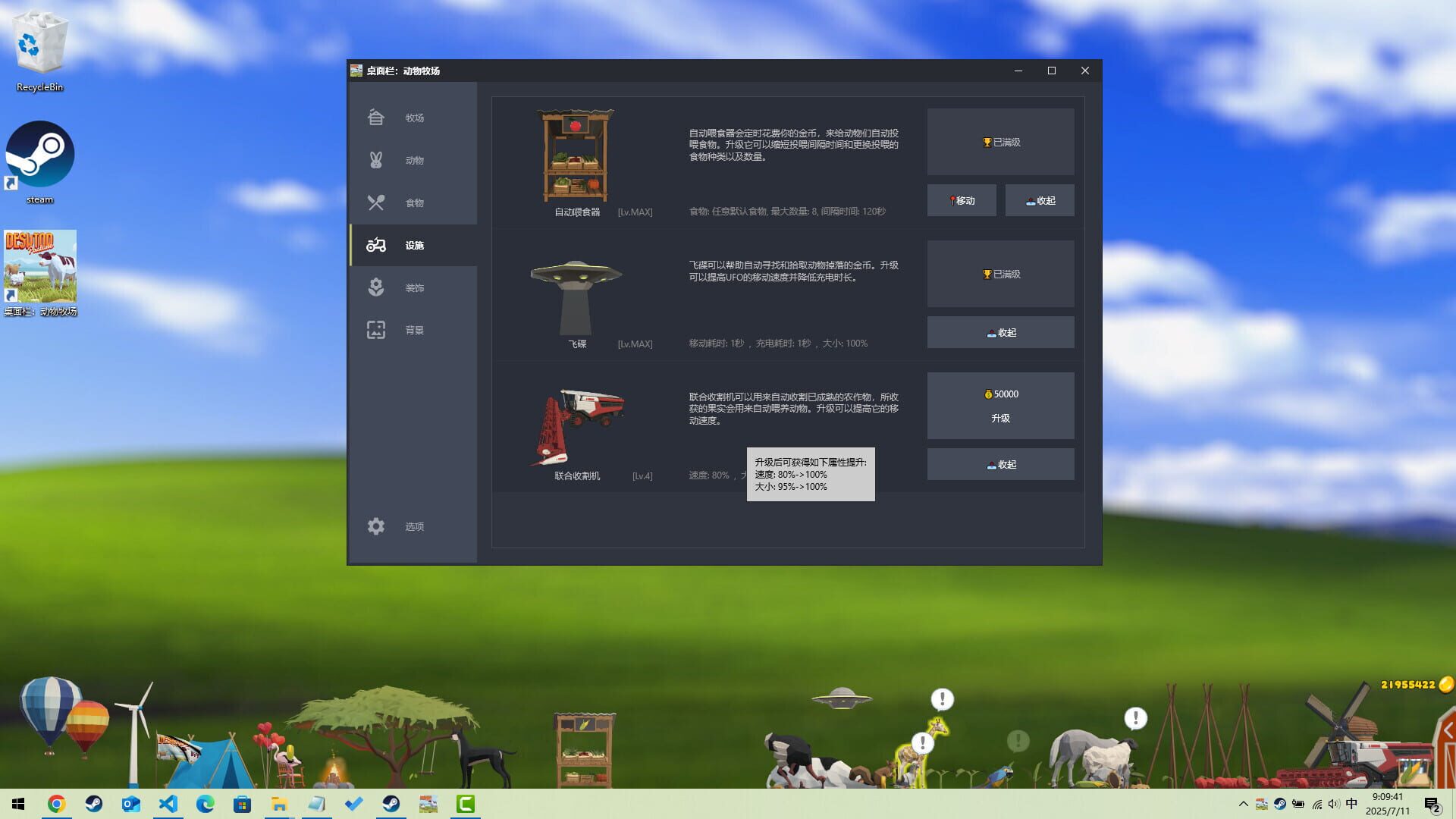Open Camtasia from the taskbar
Screen dimensions: 1456x819
(466, 803)
